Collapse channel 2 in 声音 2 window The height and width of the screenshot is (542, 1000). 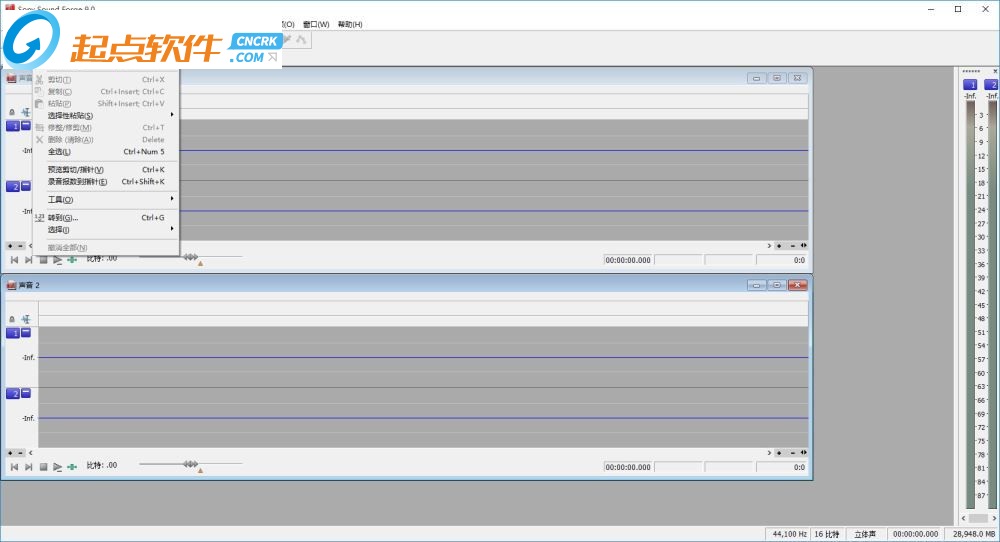[26, 393]
